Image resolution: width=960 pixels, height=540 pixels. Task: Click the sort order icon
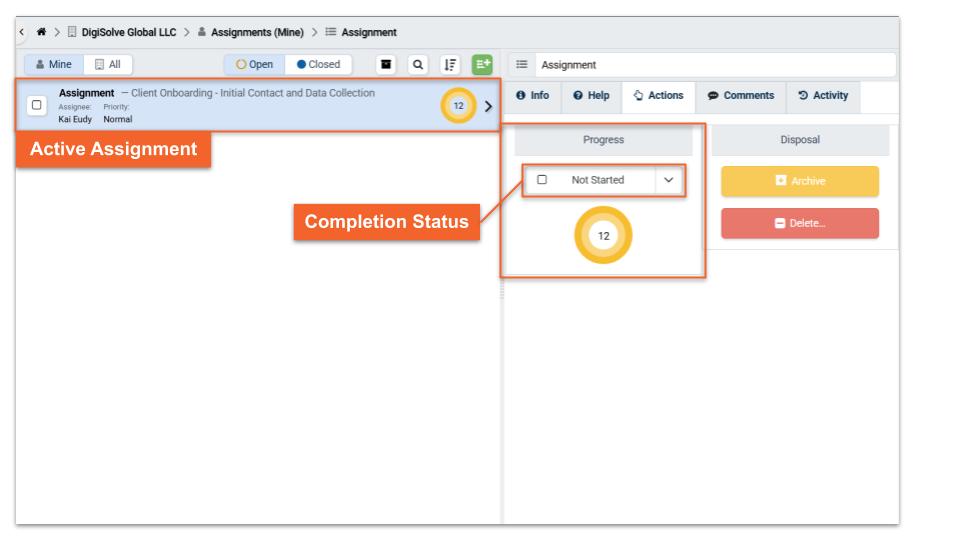(x=452, y=65)
